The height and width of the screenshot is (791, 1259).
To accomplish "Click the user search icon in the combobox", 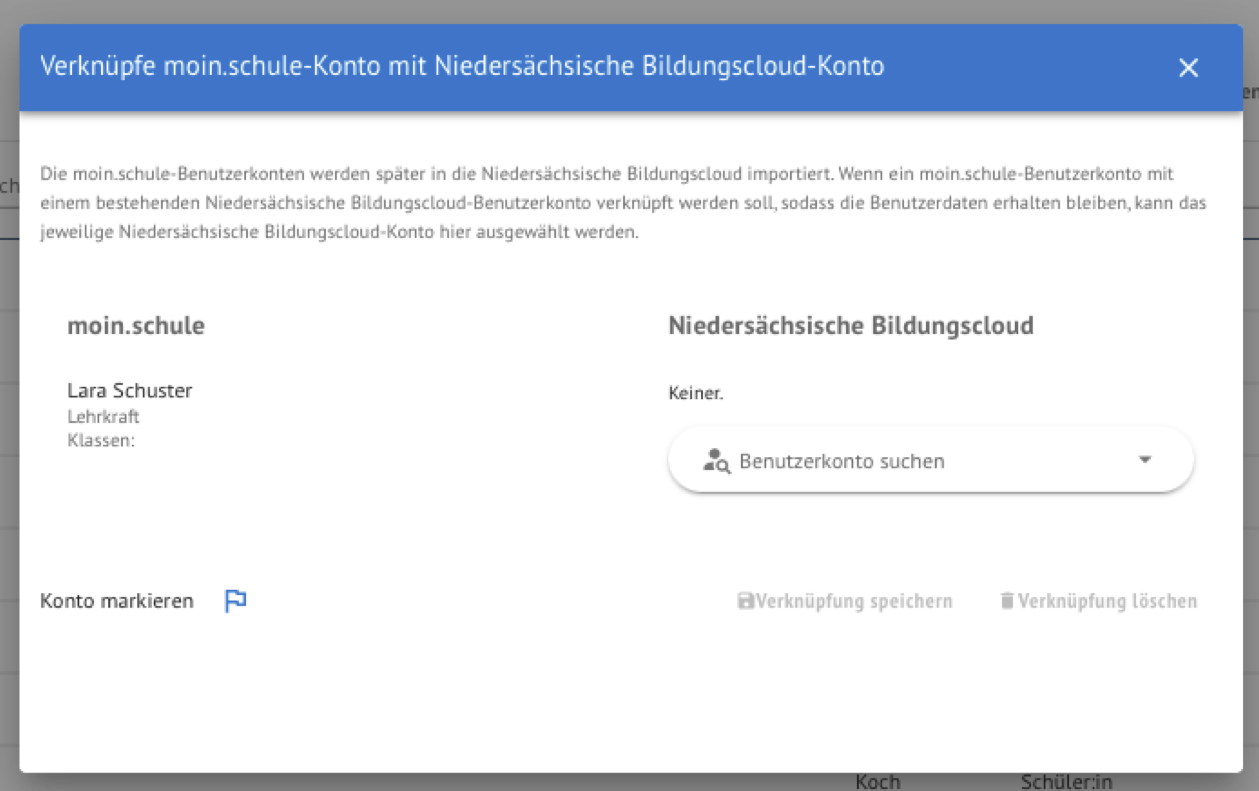I will [x=716, y=461].
